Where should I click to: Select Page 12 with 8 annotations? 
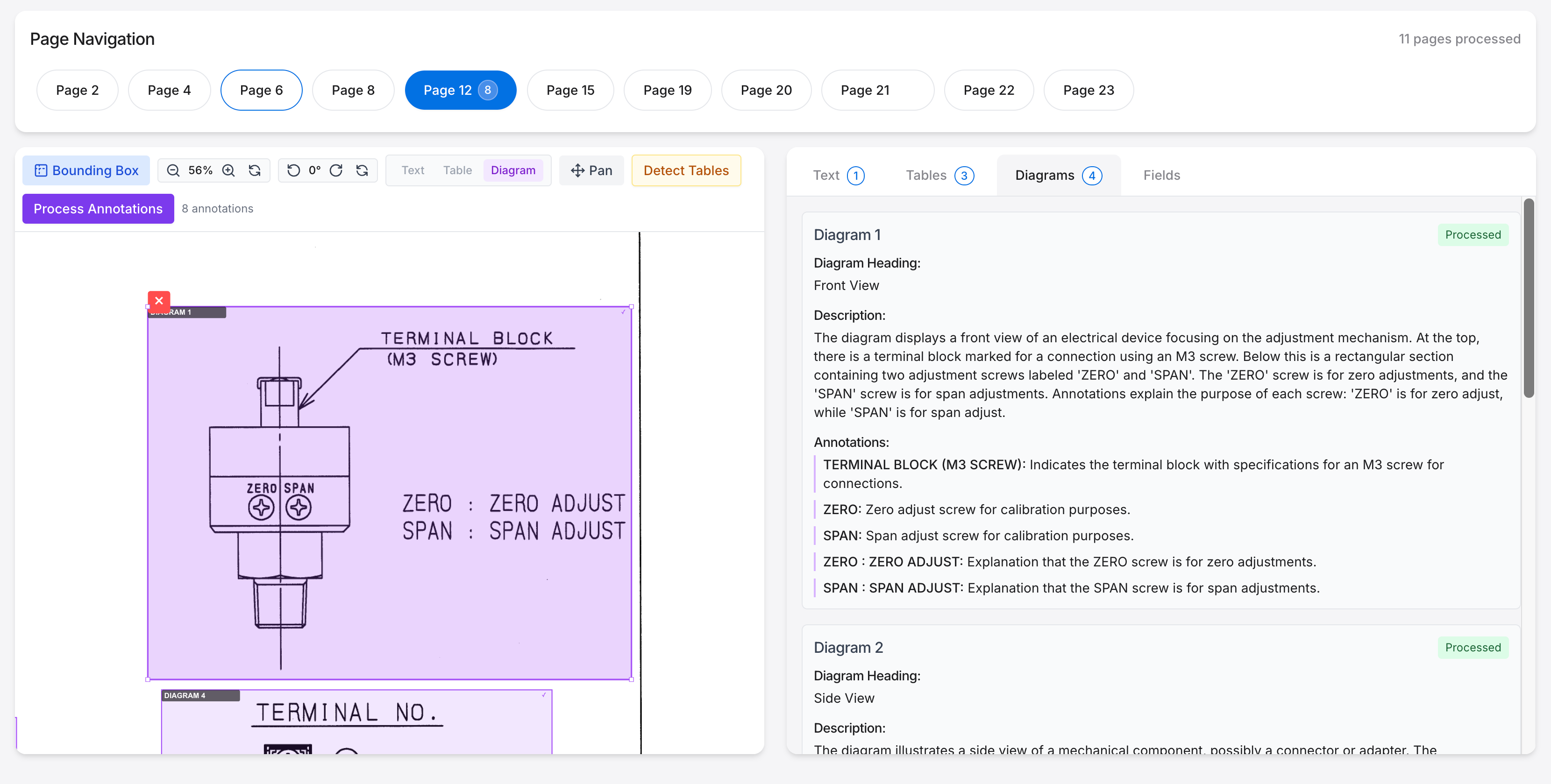coord(460,90)
